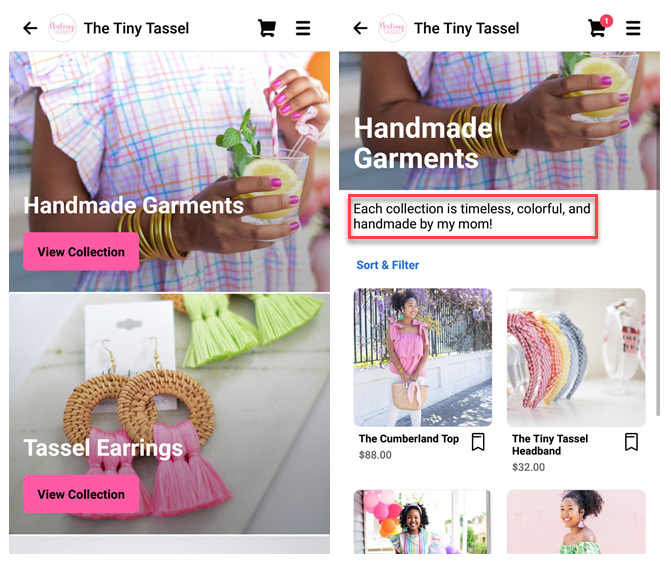This screenshot has height=563, width=671.
Task: Tap Tiny Tassel logo on left screen
Action: coord(62,28)
